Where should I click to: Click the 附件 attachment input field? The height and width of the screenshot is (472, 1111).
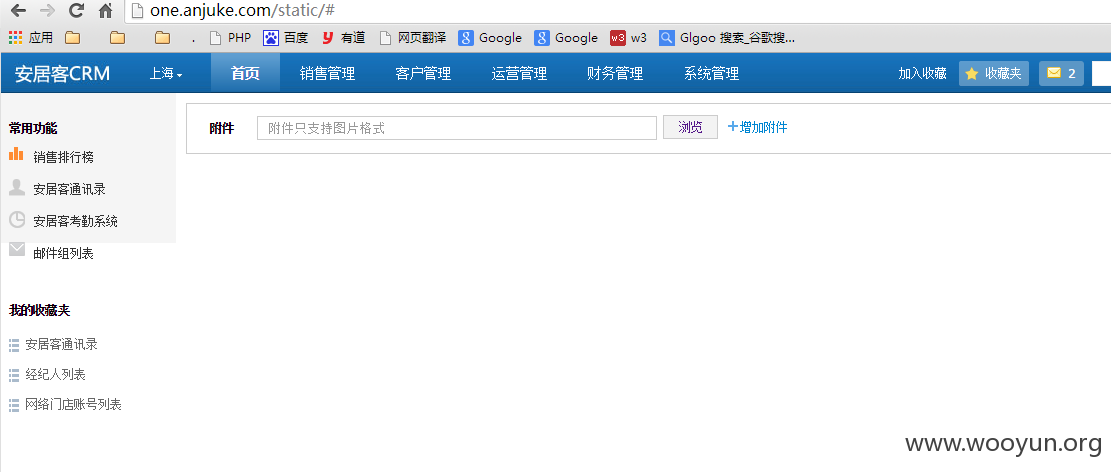(x=457, y=128)
